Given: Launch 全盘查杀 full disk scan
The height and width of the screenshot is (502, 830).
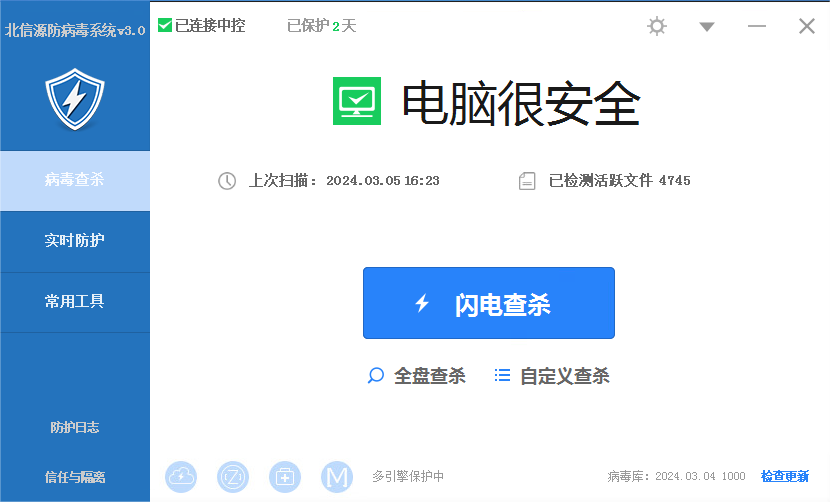Looking at the screenshot, I should pyautogui.click(x=417, y=376).
